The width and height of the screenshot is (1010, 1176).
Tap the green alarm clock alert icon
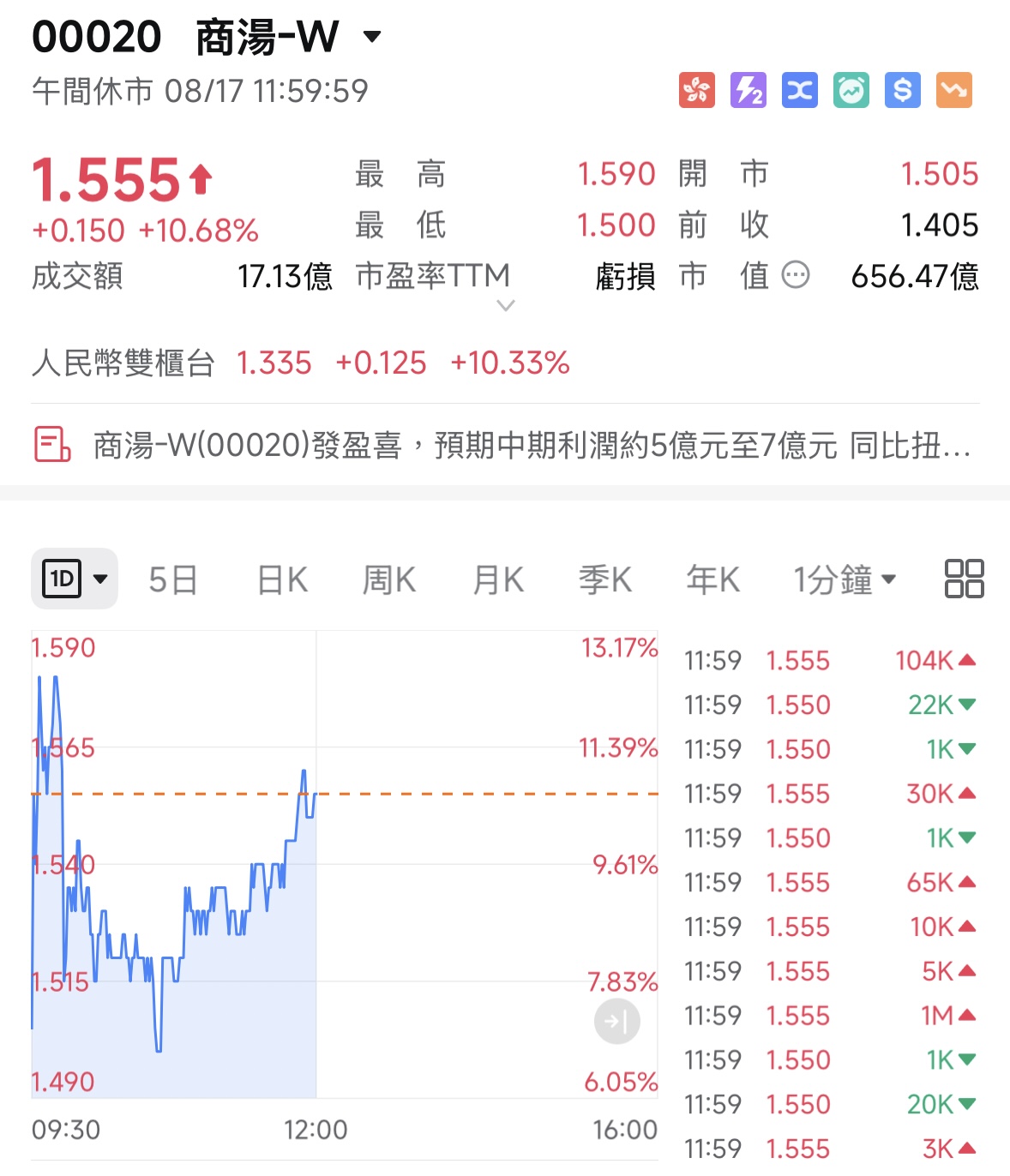click(x=851, y=90)
